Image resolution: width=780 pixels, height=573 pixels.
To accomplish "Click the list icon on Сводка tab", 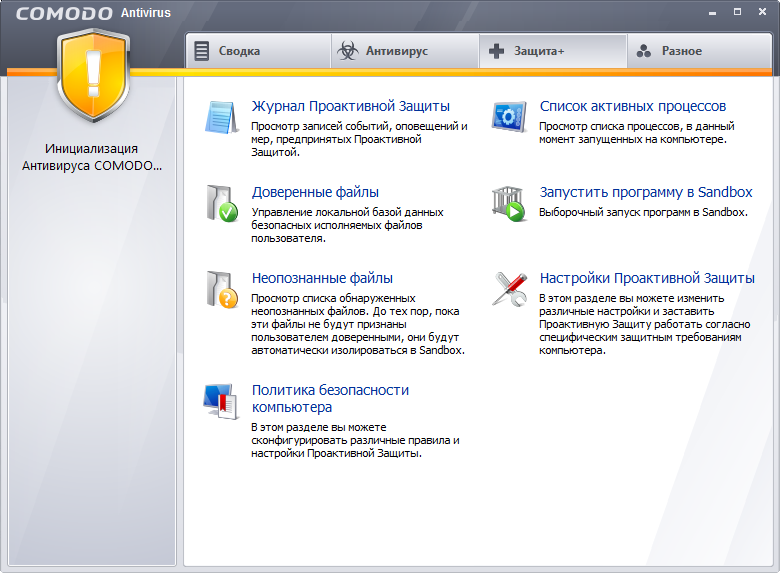I will tap(201, 51).
